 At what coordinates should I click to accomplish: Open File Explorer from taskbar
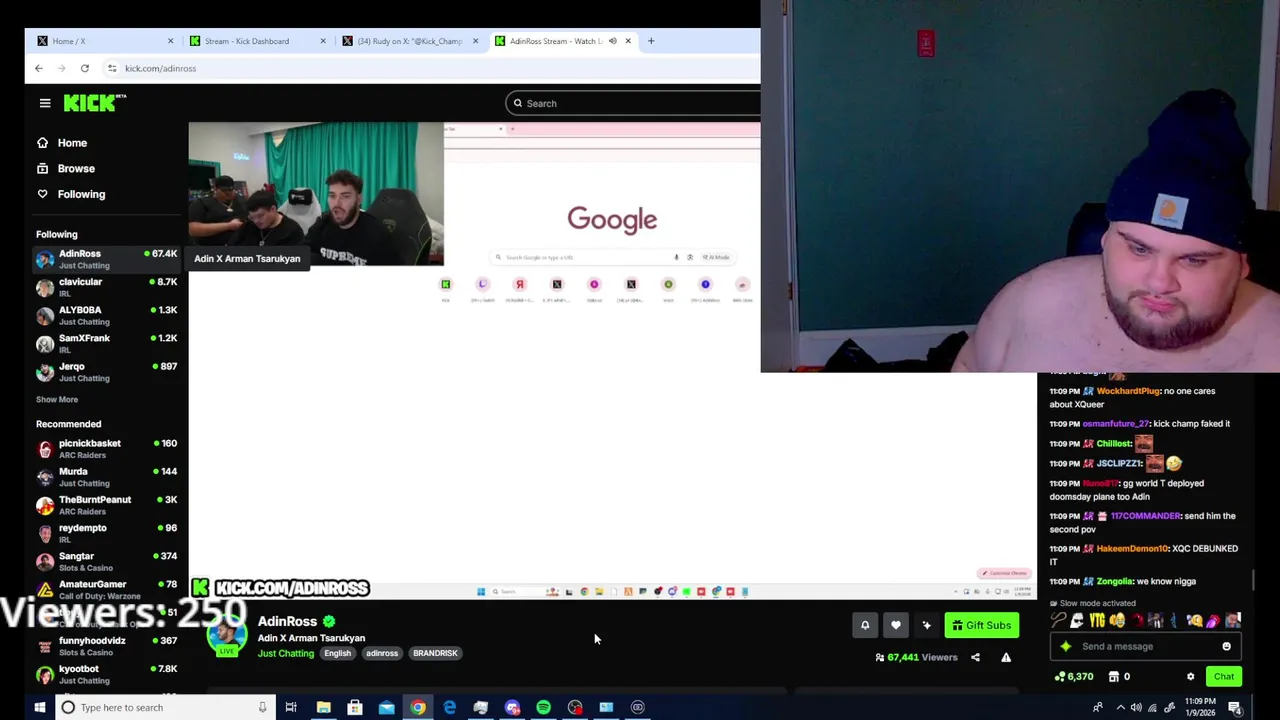click(323, 707)
